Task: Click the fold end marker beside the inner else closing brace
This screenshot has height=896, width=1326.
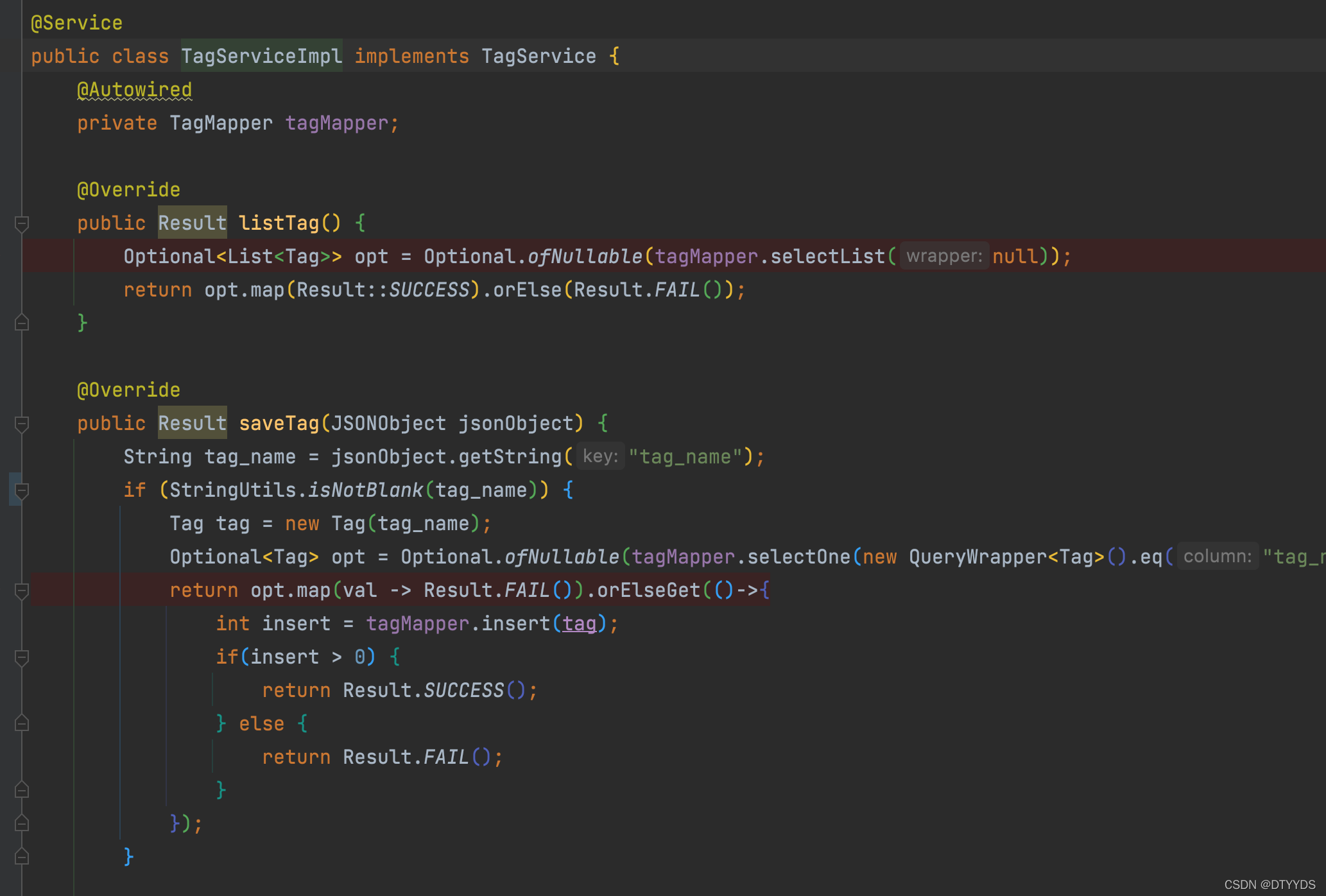Action: [x=21, y=790]
